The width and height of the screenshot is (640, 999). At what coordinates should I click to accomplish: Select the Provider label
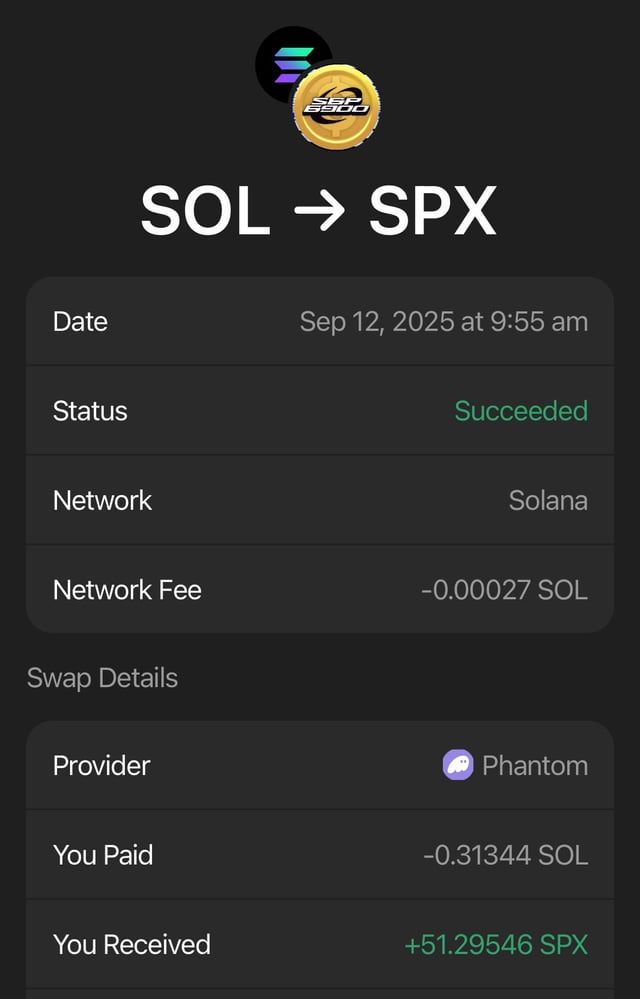101,766
